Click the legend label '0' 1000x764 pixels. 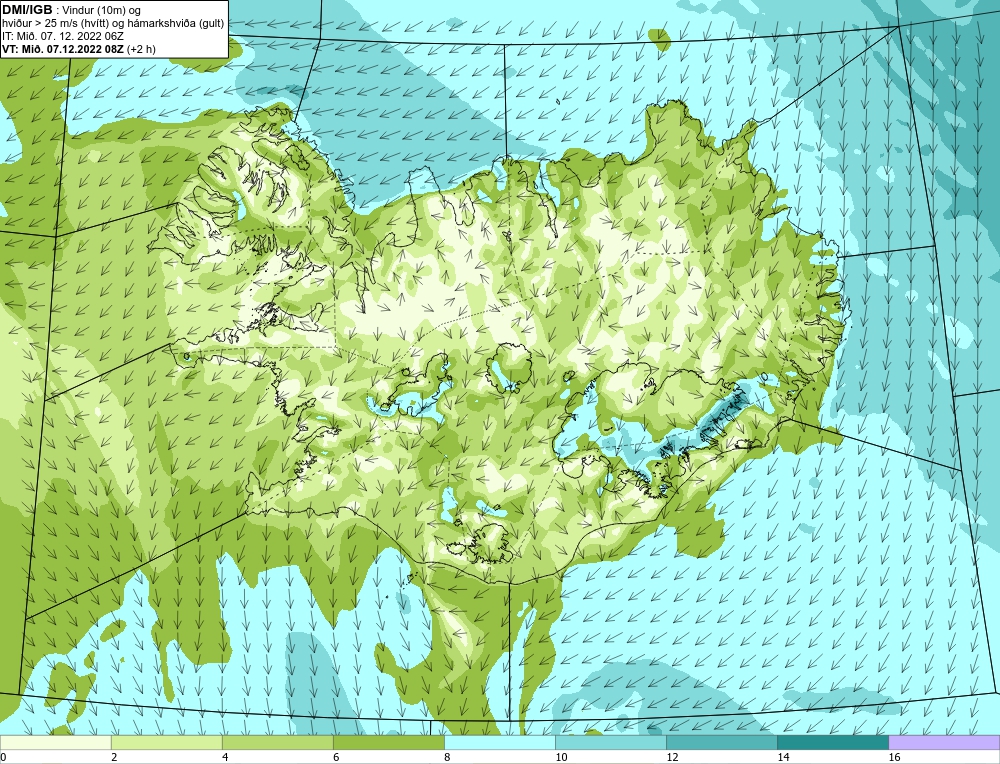pos(3,757)
